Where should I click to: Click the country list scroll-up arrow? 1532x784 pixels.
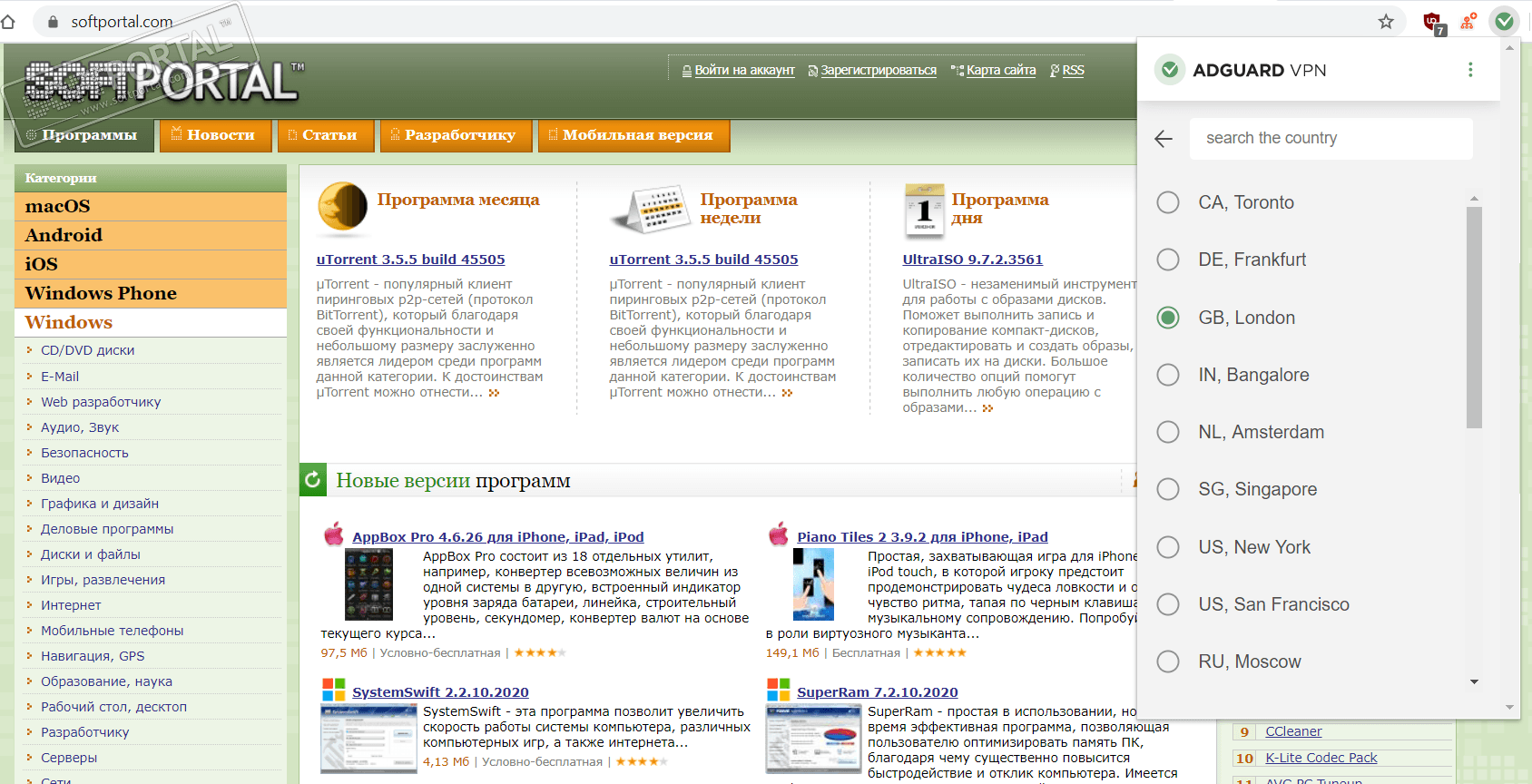pyautogui.click(x=1474, y=198)
